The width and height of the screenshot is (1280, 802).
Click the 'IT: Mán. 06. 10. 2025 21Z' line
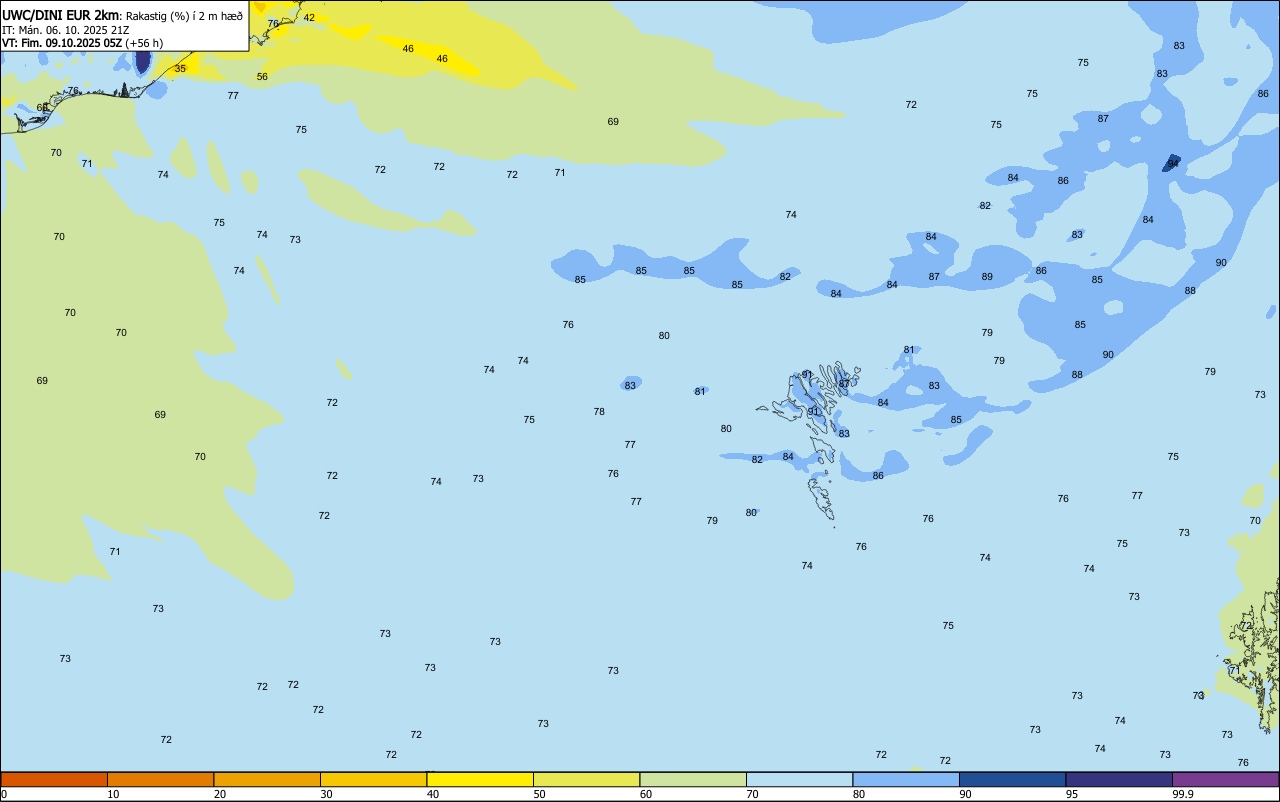coord(65,29)
